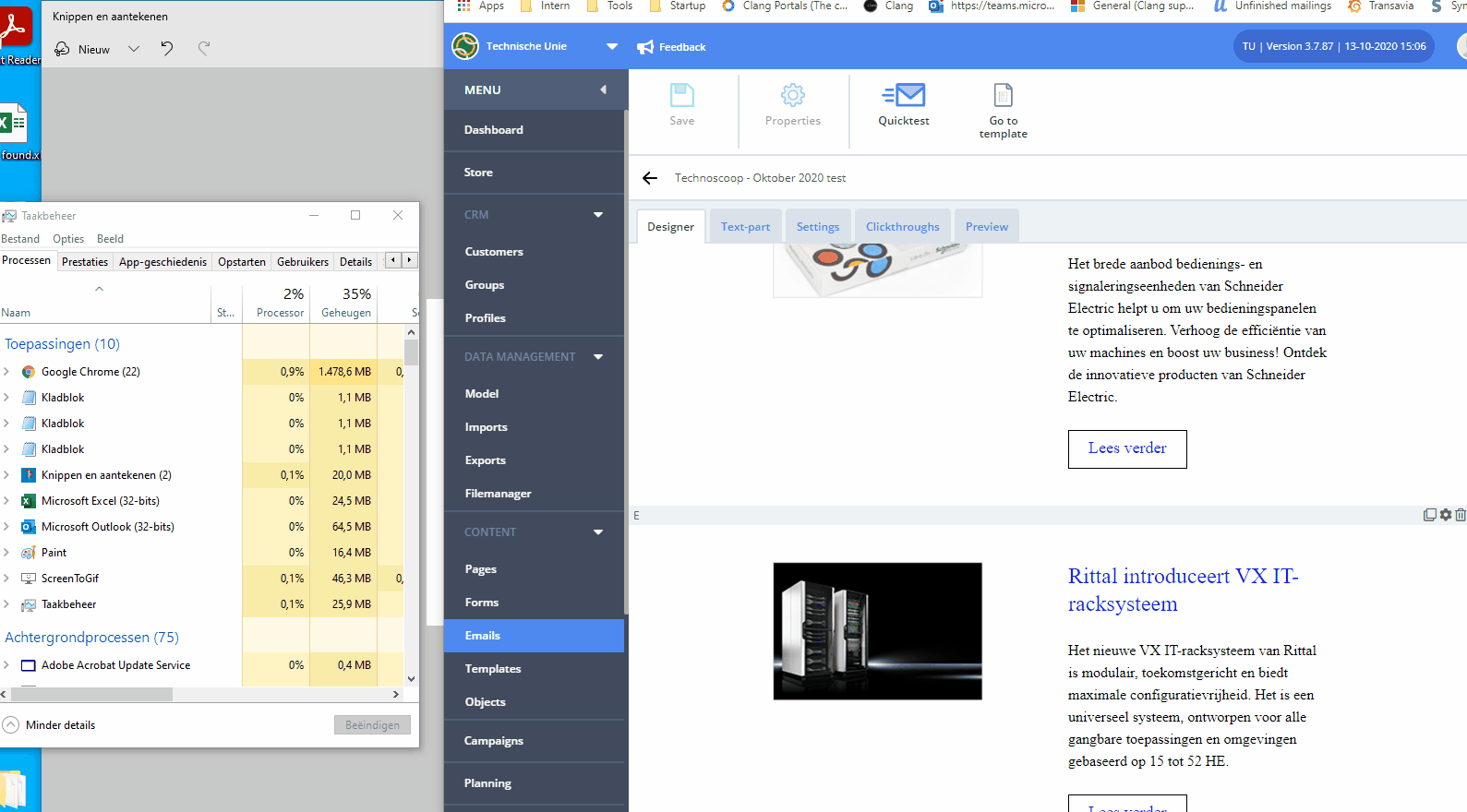Screen dimensions: 1467x812
Task: Click Lees verder under Schneider article
Action: pos(1127,448)
